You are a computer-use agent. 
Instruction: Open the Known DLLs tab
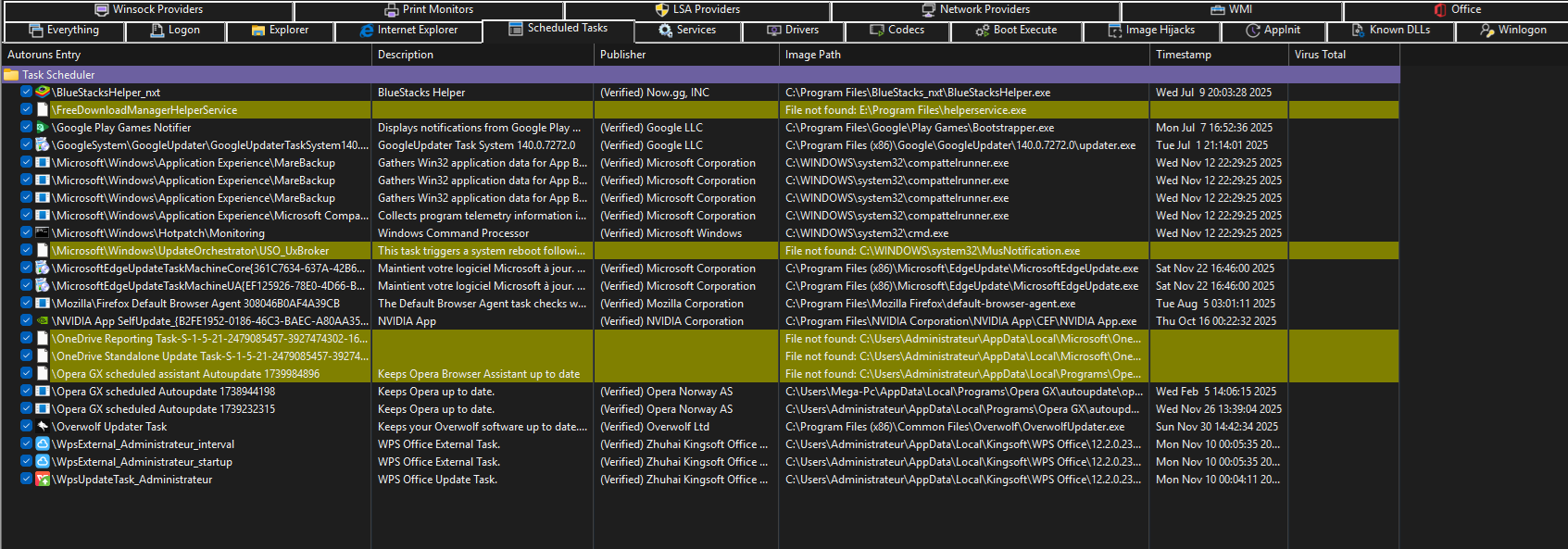pyautogui.click(x=1390, y=31)
